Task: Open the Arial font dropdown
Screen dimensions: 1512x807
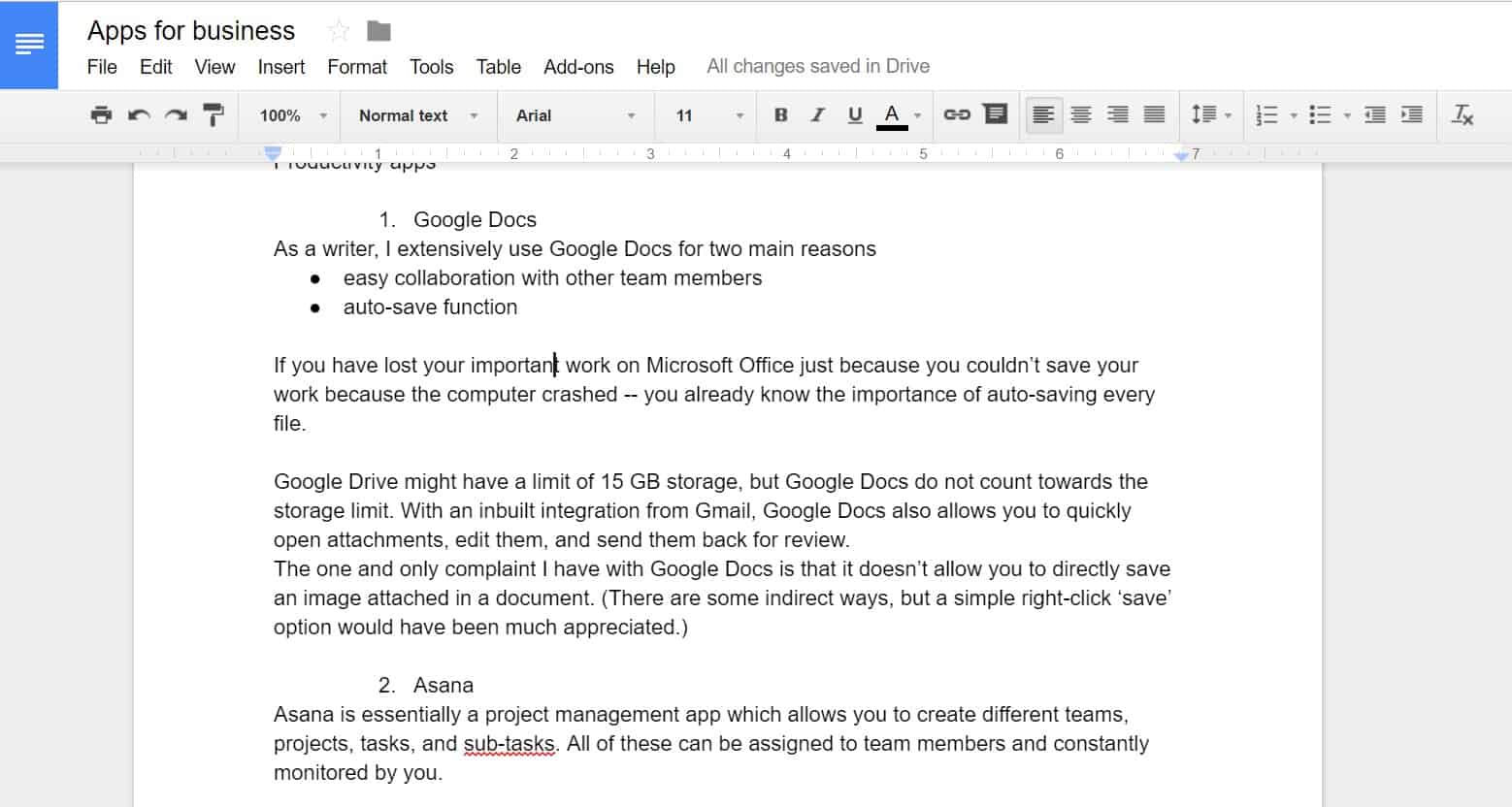Action: click(575, 115)
